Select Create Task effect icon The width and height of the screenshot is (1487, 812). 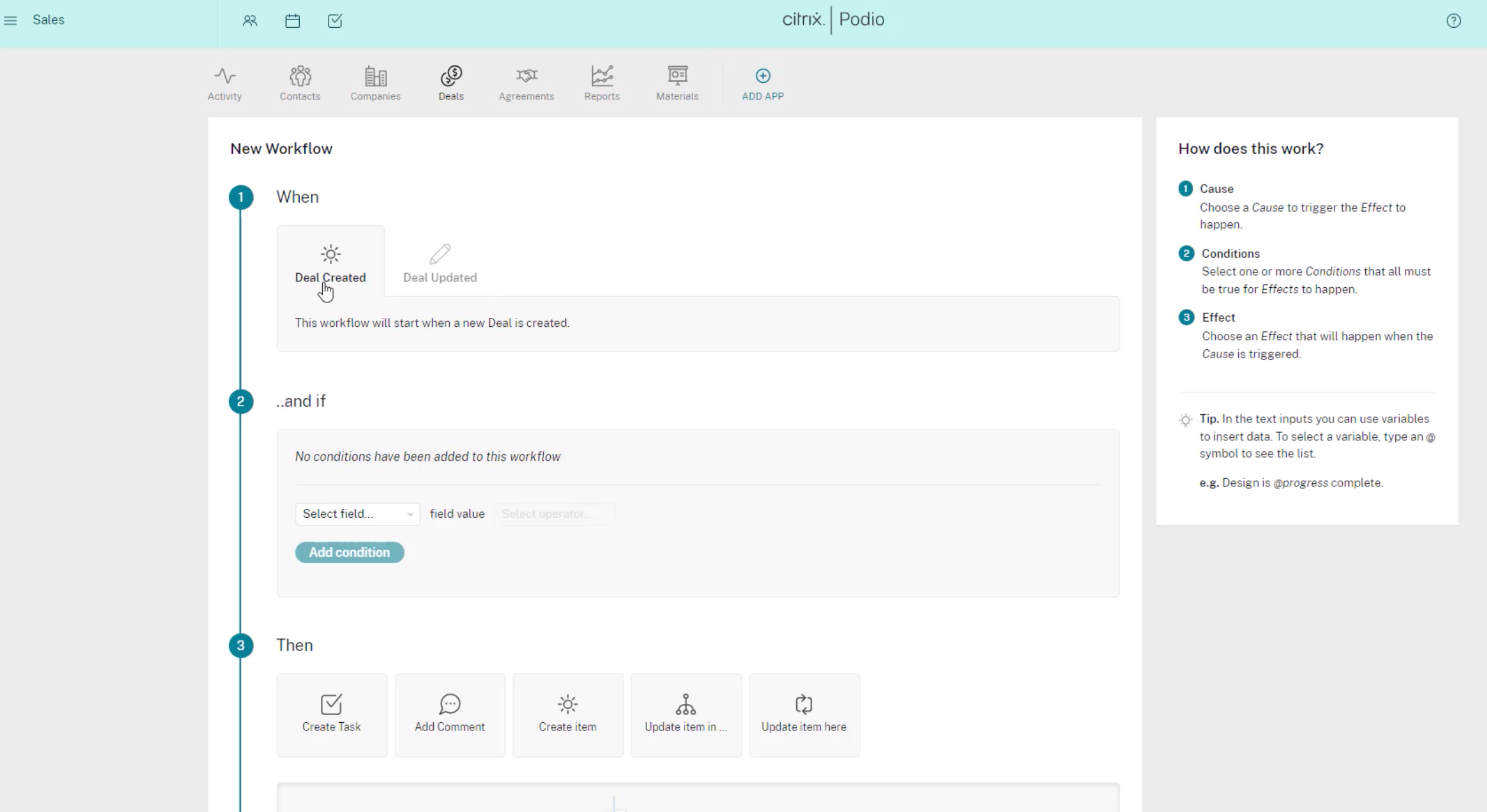[331, 704]
